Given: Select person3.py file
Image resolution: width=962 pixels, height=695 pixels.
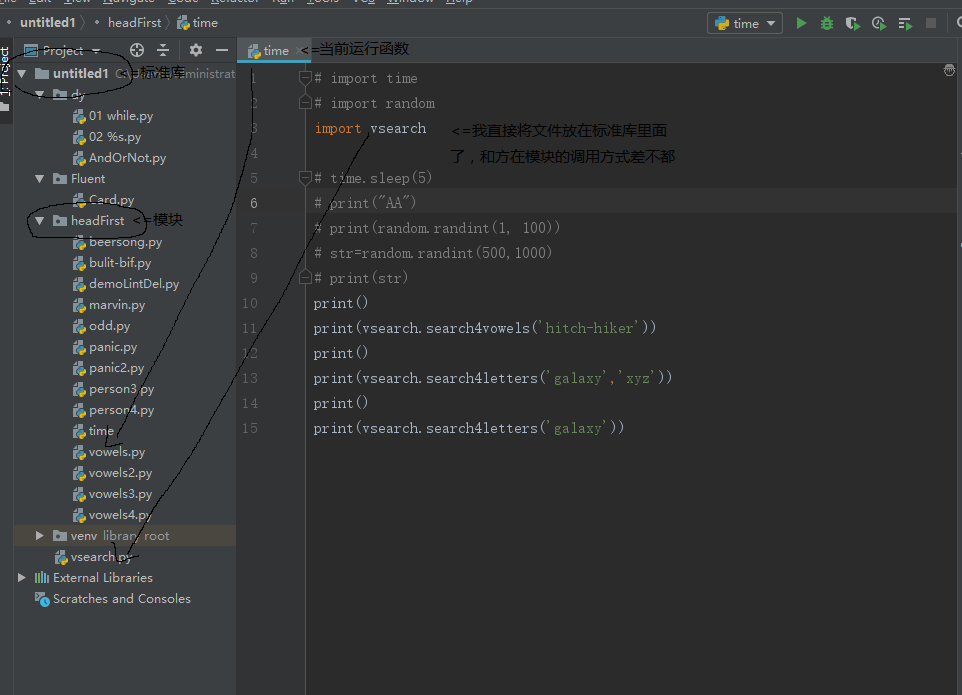Looking at the screenshot, I should (113, 389).
